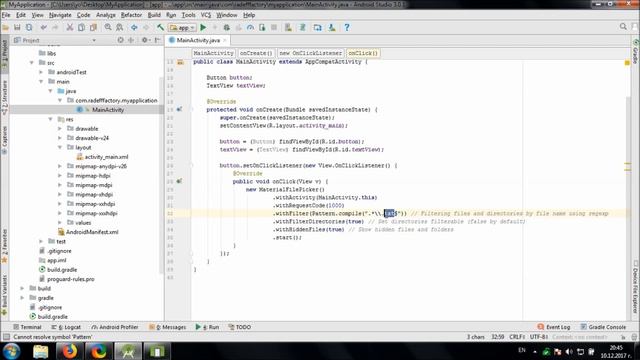Click Sync Project with Gradle icon
Viewport: 640px width, 360px height.
(x=302, y=27)
